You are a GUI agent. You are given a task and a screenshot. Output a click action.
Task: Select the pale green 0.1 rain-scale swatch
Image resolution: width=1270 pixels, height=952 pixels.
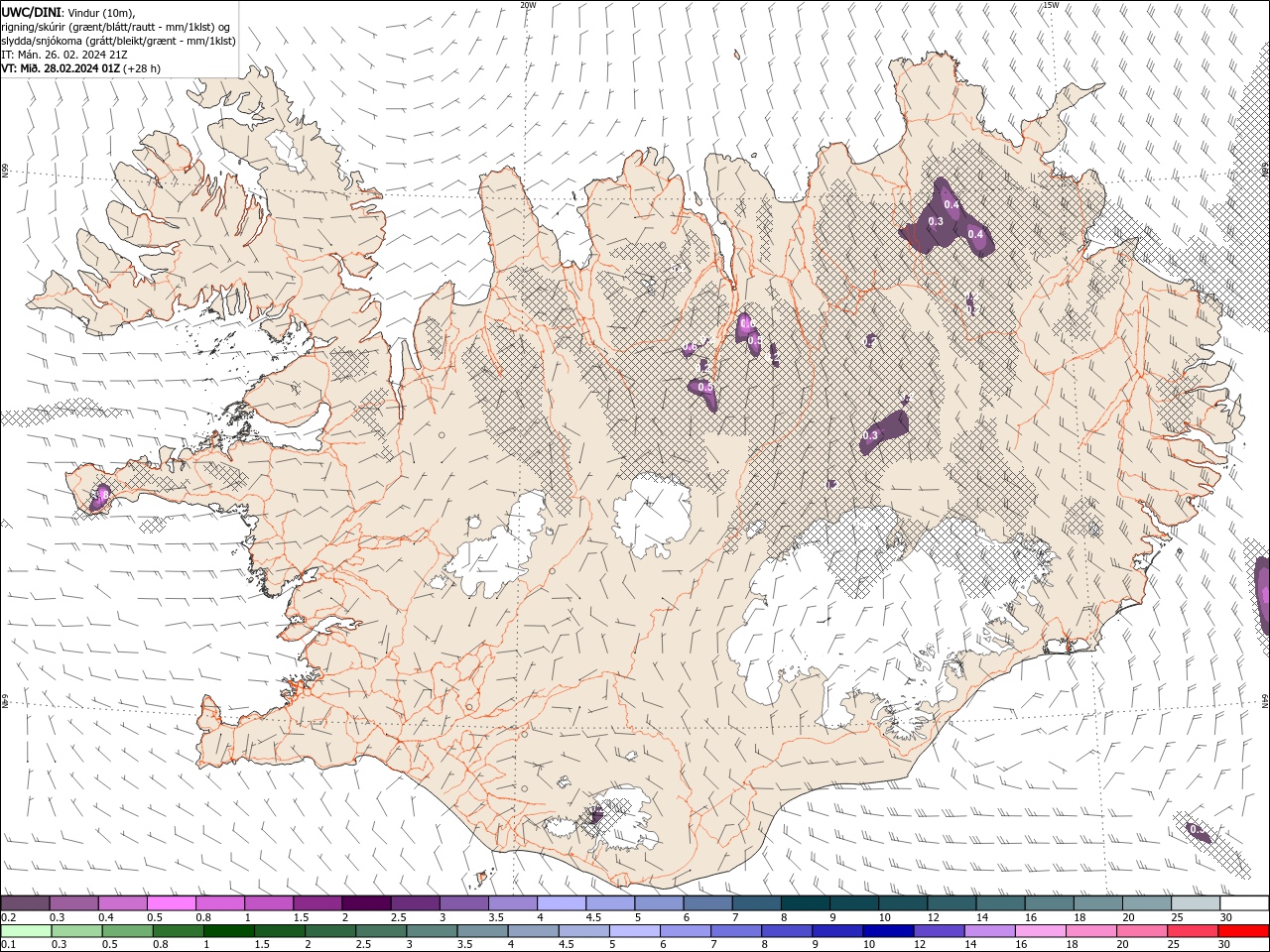click(x=26, y=931)
